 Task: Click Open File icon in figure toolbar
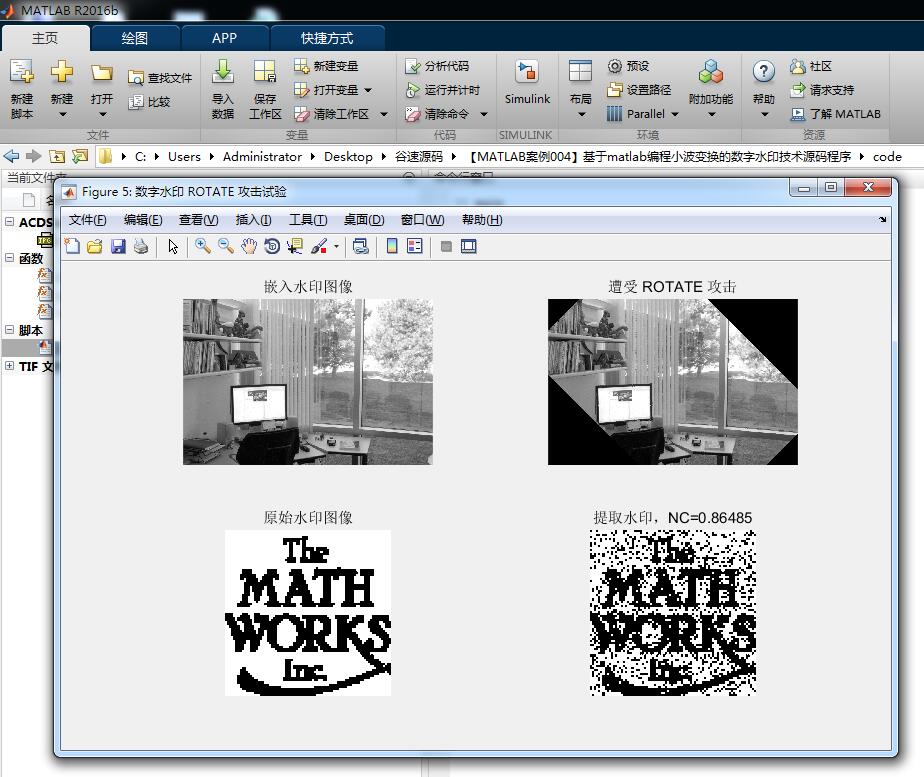coord(95,246)
